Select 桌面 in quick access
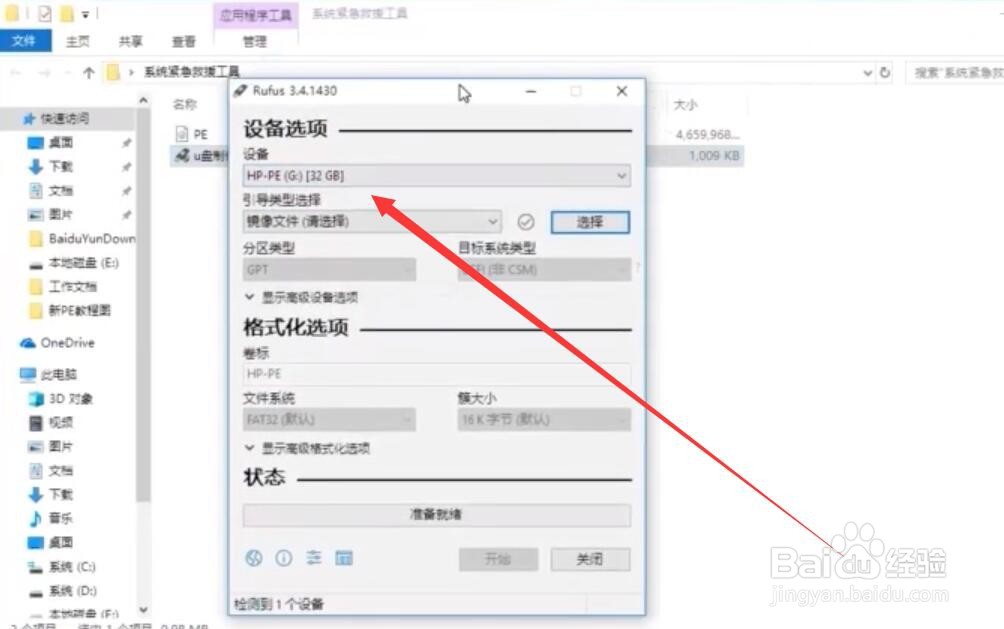This screenshot has height=629, width=1004. pos(60,142)
